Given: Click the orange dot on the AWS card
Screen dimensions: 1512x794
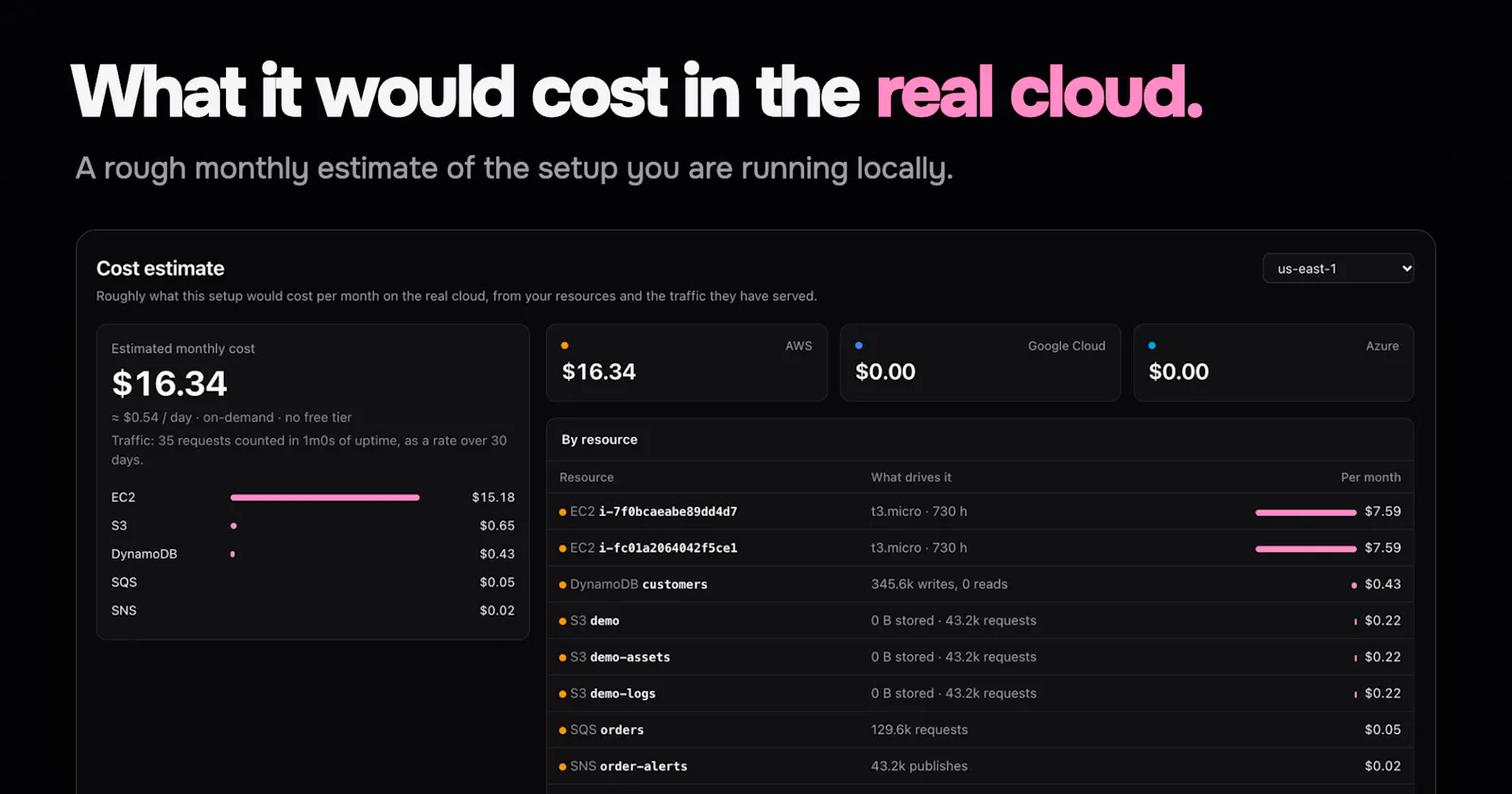Looking at the screenshot, I should tap(565, 346).
